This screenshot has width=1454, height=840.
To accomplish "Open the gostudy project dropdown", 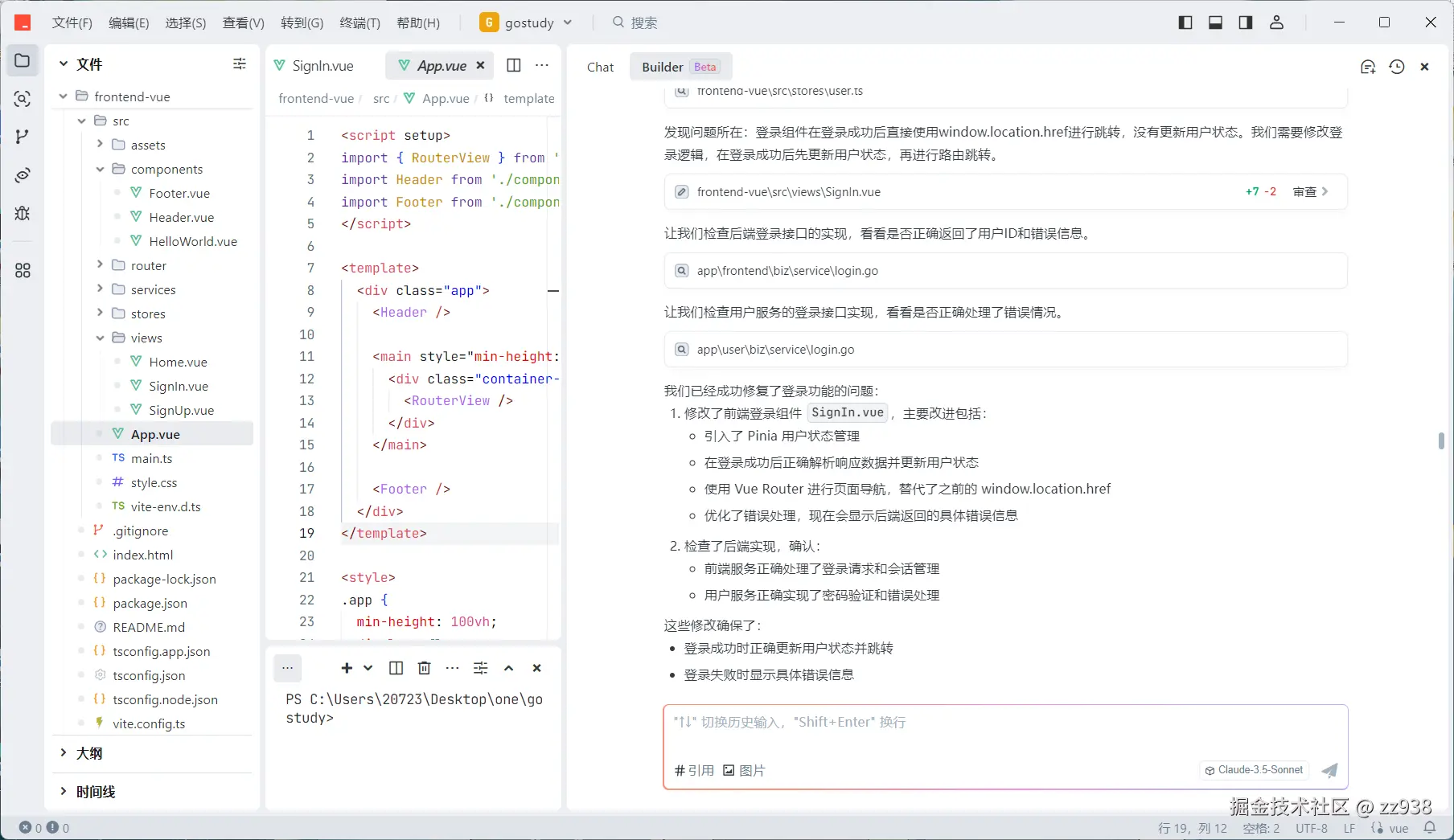I will (526, 23).
